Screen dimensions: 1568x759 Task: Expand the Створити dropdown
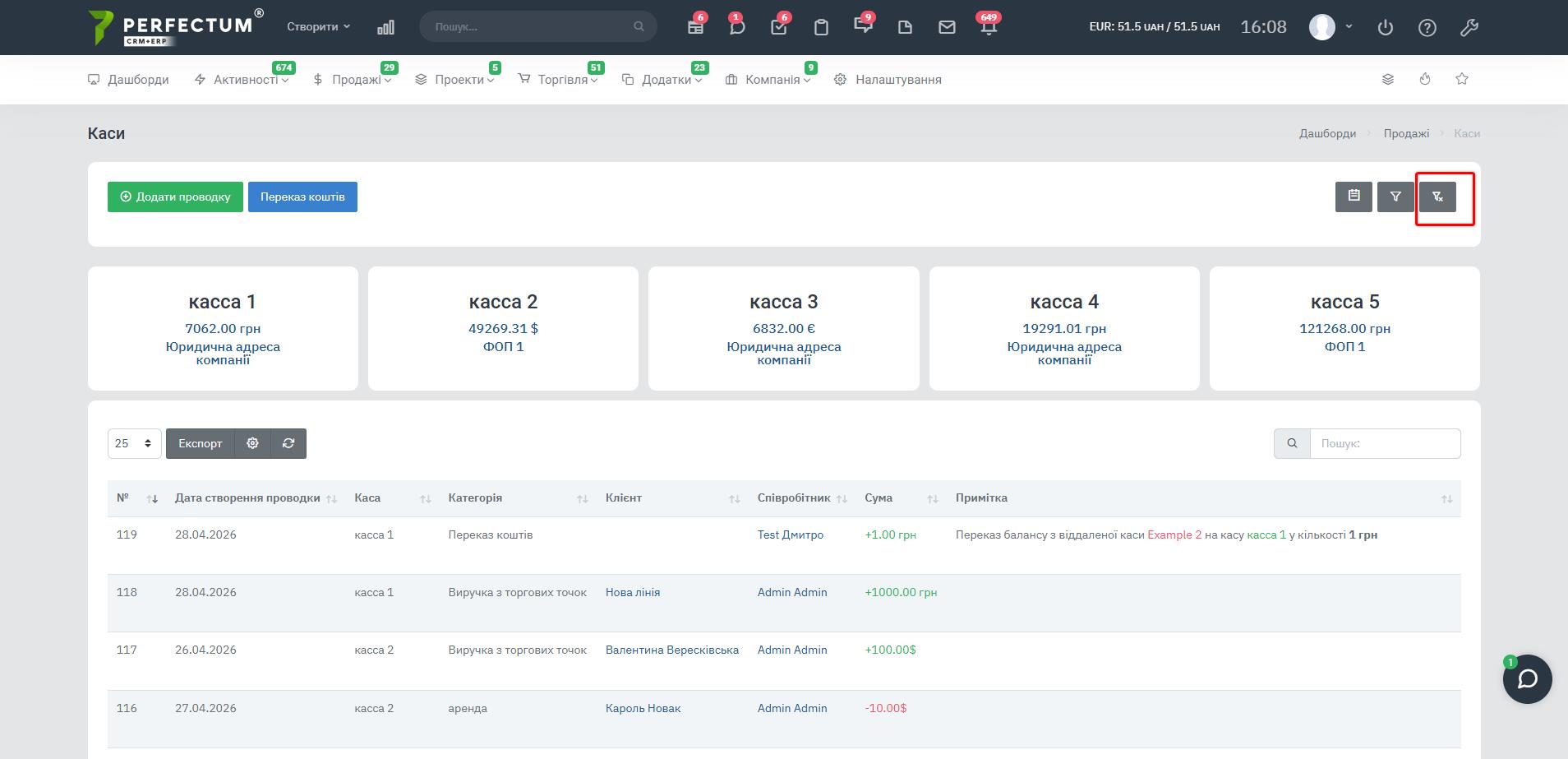coord(318,27)
